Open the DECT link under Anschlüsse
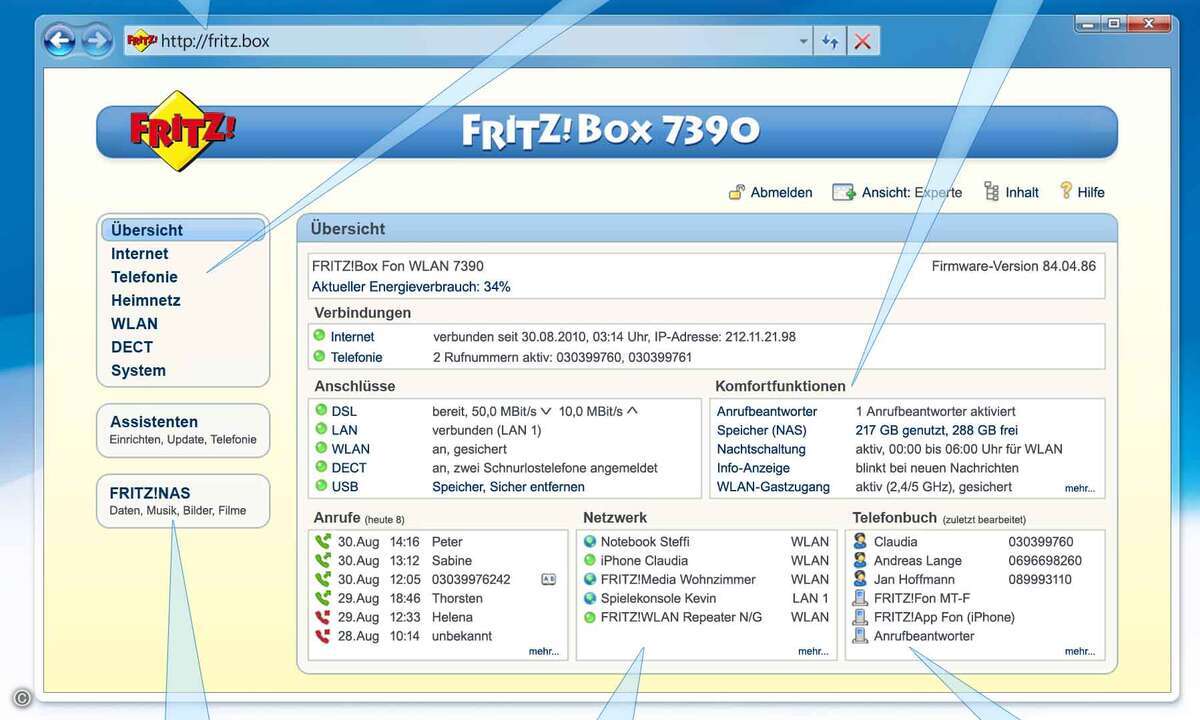This screenshot has width=1200, height=720. coord(349,468)
